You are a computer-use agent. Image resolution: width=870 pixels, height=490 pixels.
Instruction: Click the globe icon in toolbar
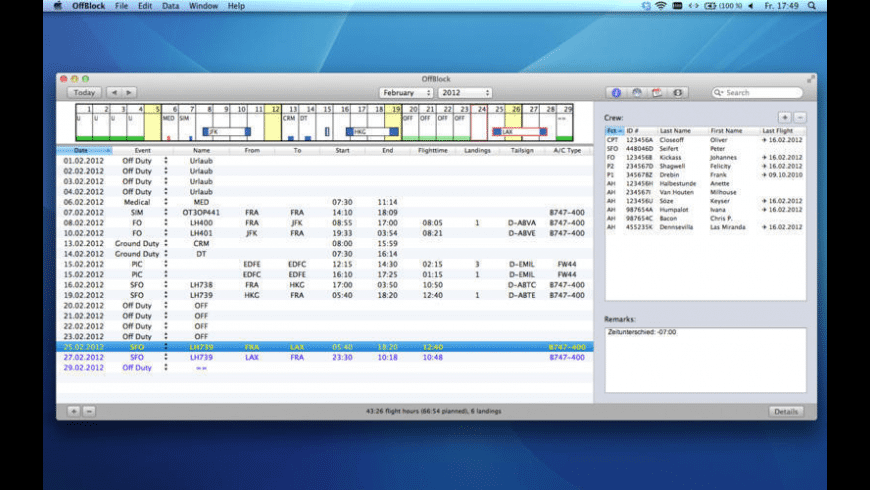pyautogui.click(x=637, y=92)
